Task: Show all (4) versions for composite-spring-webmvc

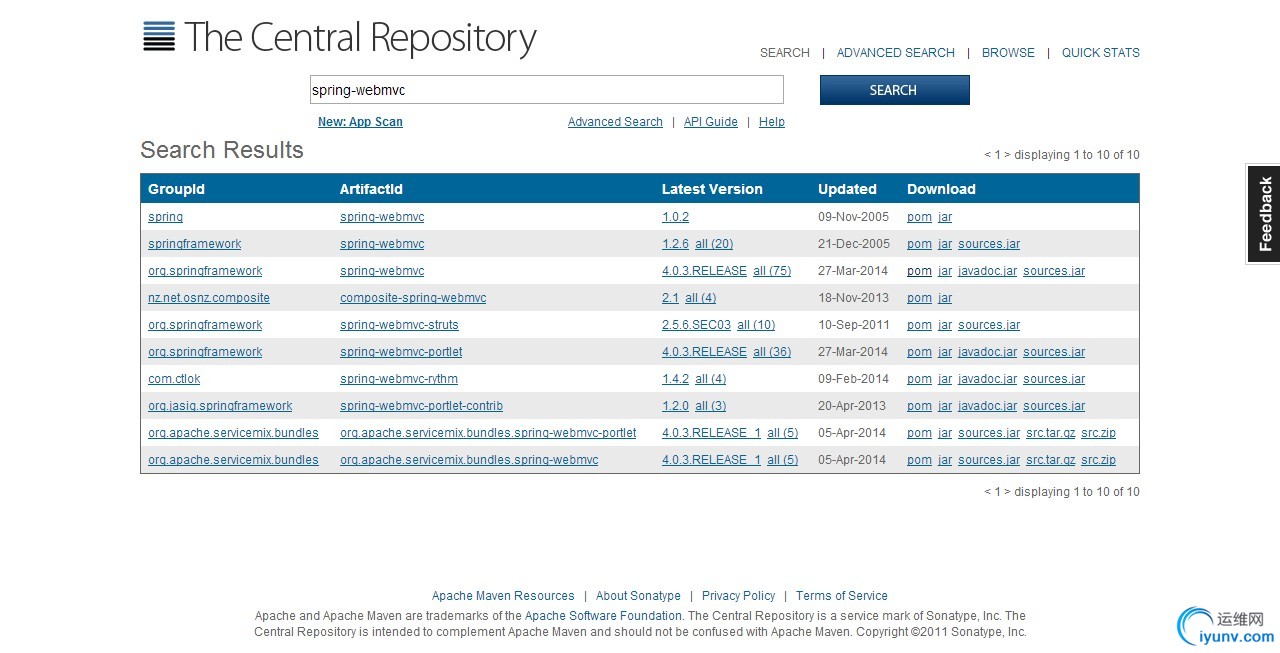Action: (x=700, y=298)
